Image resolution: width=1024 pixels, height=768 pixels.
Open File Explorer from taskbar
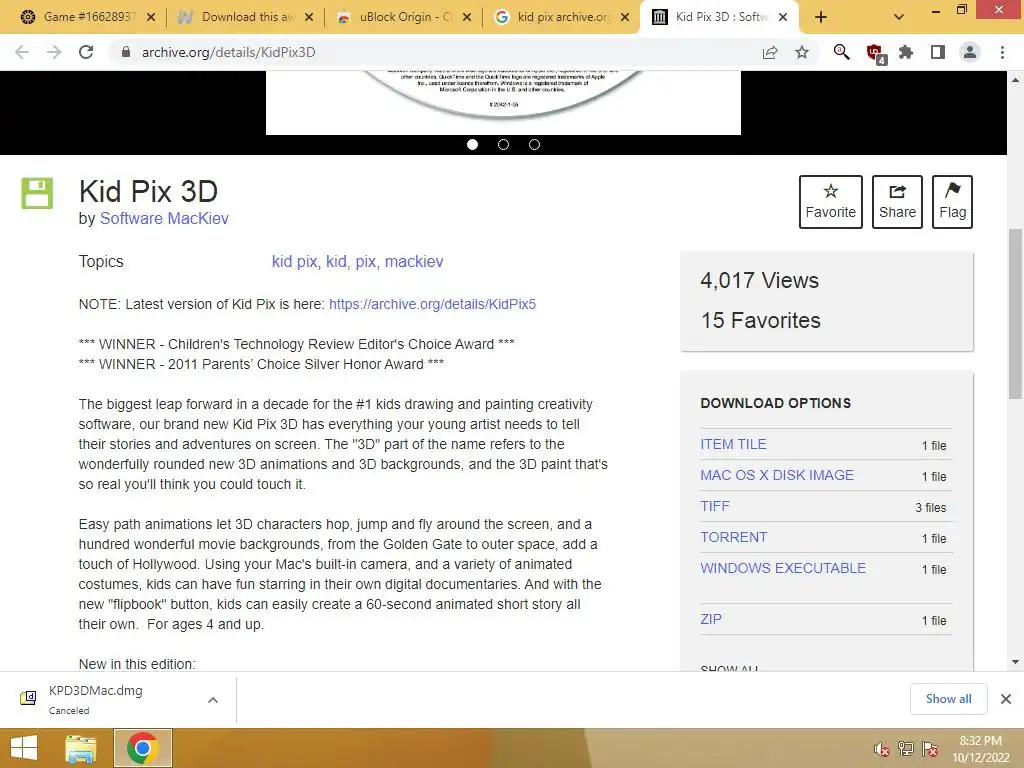(81, 748)
